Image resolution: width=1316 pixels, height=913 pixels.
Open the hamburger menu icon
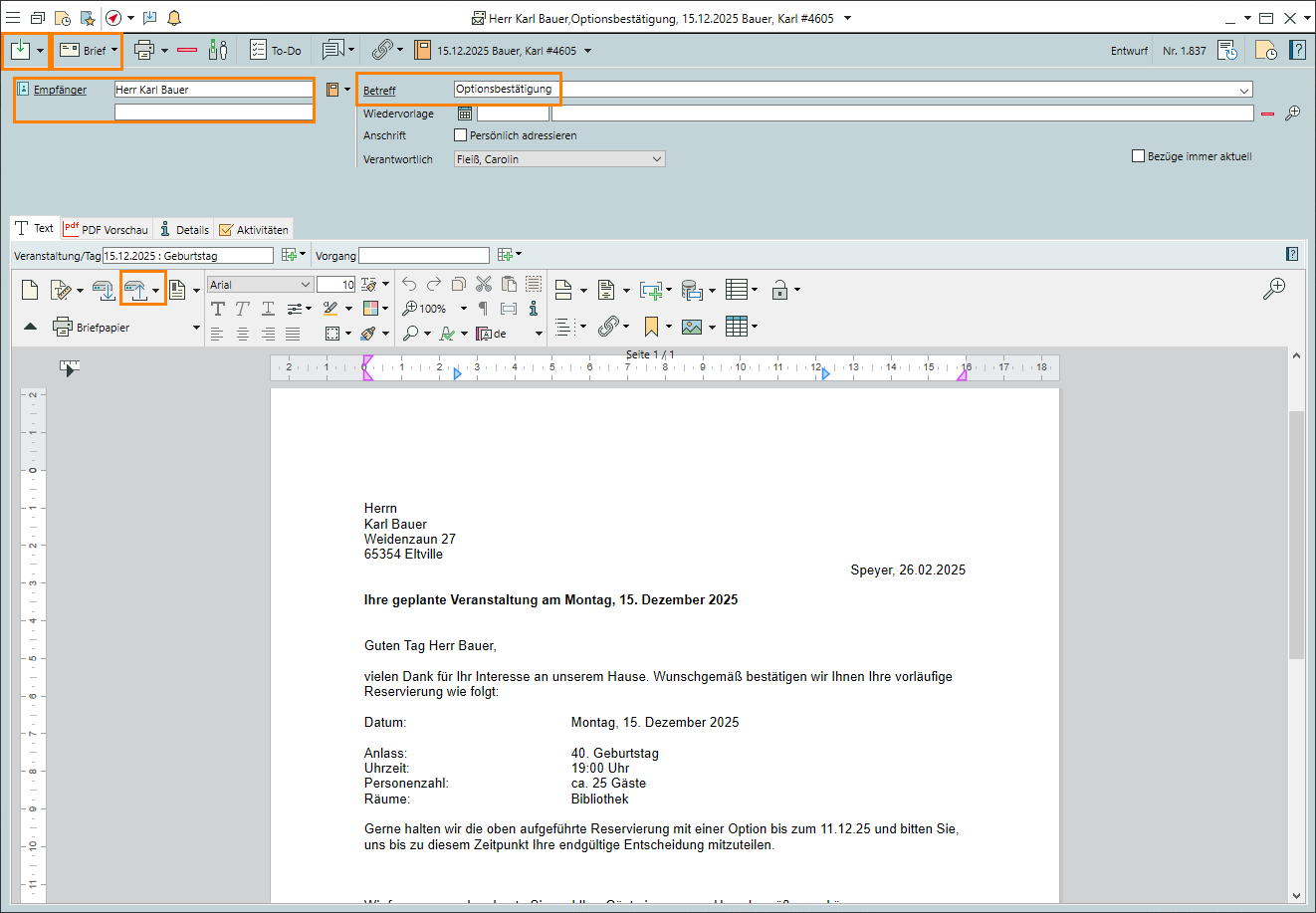[x=13, y=18]
